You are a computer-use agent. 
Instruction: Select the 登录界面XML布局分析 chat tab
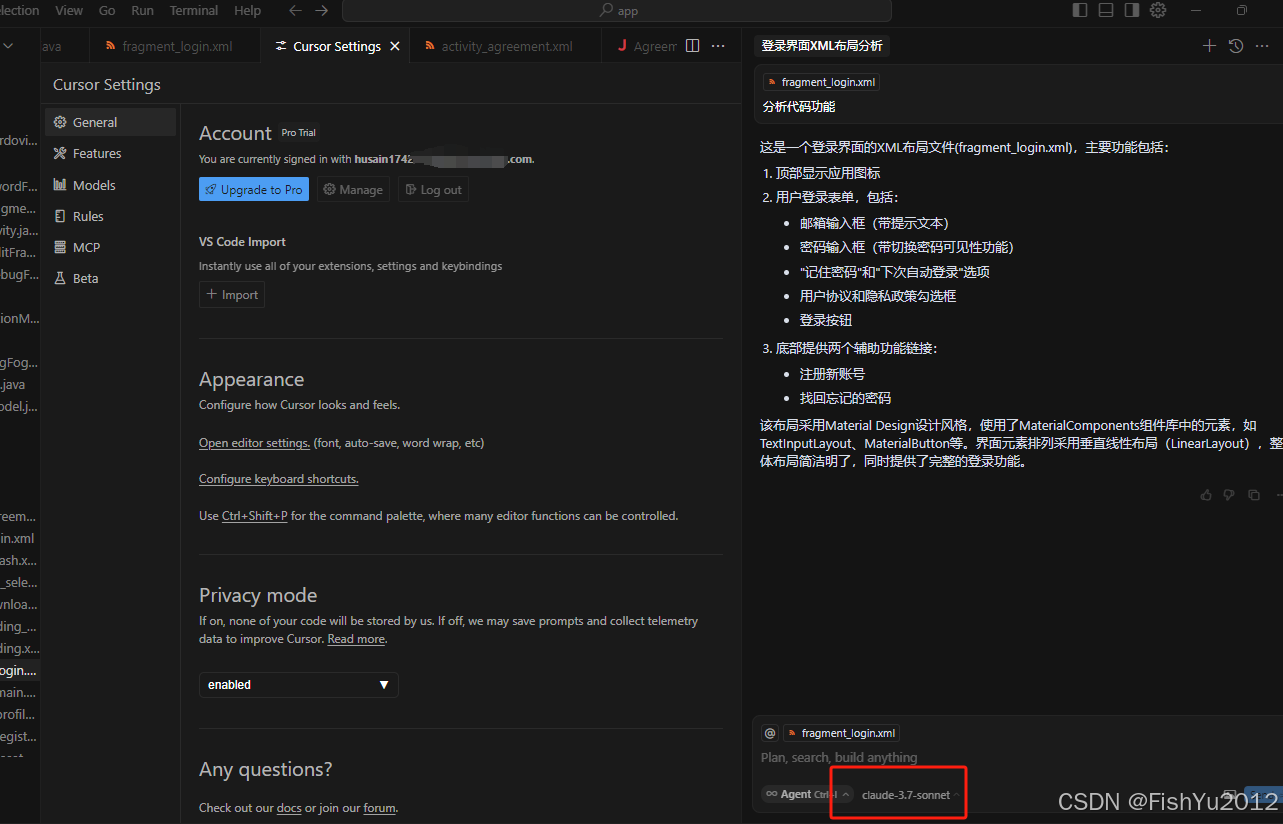(821, 46)
